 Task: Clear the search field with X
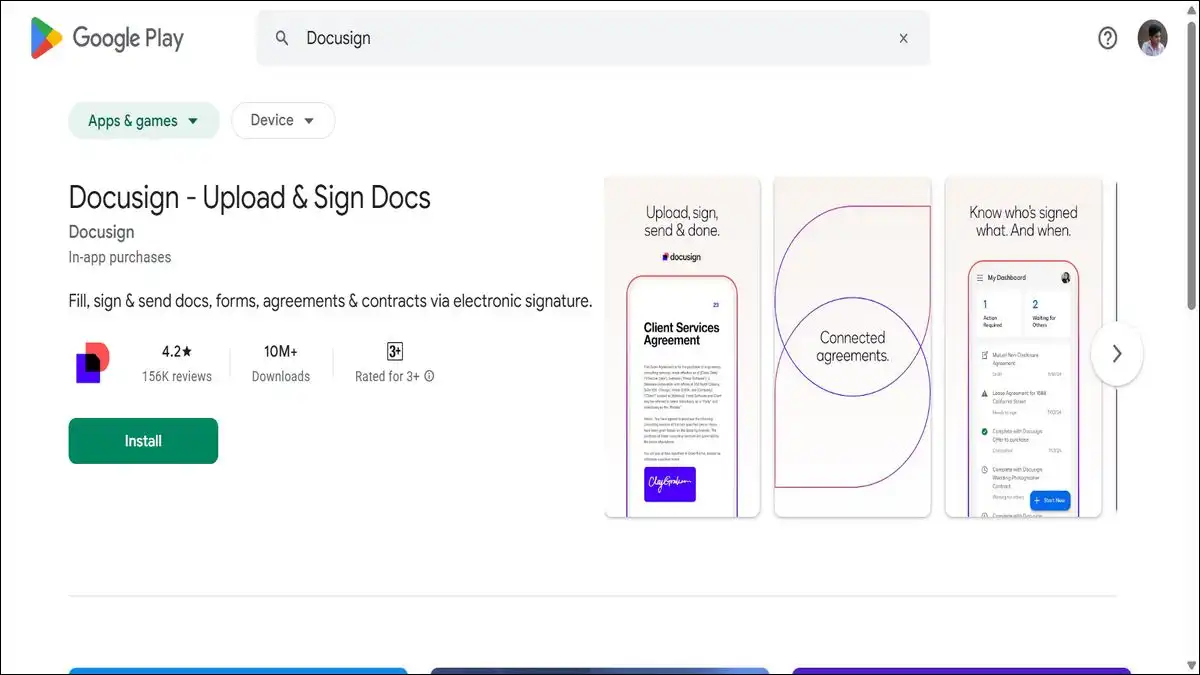pyautogui.click(x=903, y=38)
